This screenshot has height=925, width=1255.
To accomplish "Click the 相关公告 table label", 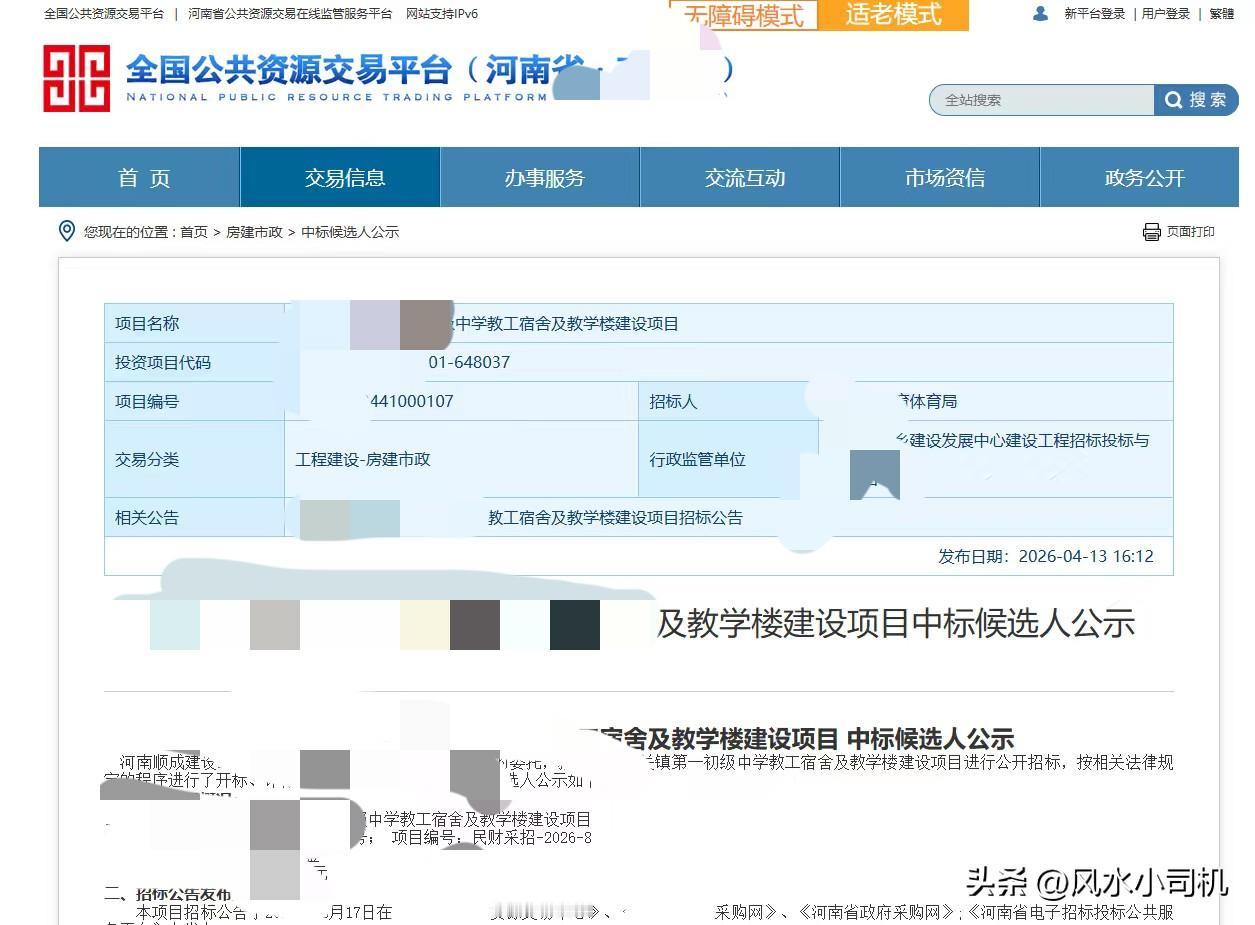I will pos(147,517).
